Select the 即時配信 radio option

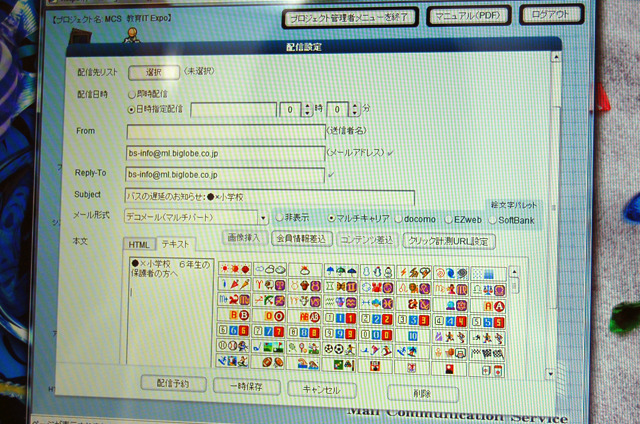pyautogui.click(x=131, y=94)
